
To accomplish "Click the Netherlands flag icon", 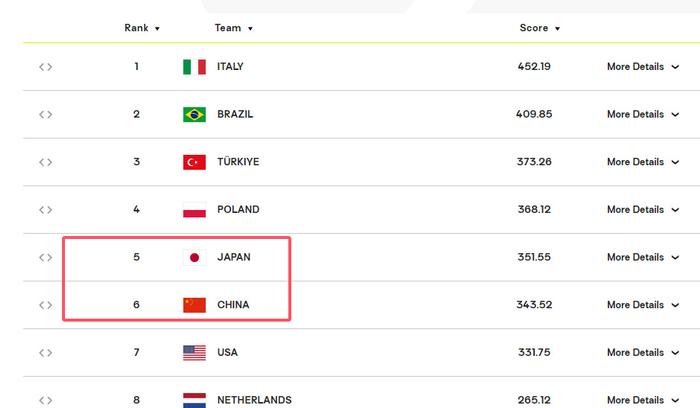I will pos(194,400).
